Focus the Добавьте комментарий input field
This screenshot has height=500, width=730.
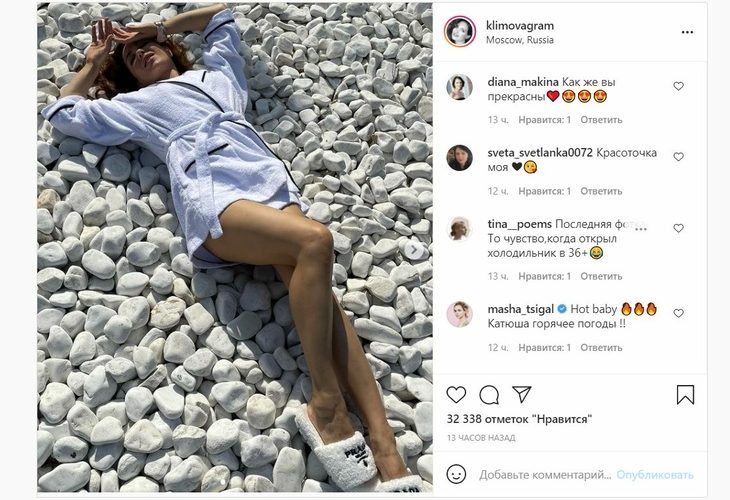point(545,475)
